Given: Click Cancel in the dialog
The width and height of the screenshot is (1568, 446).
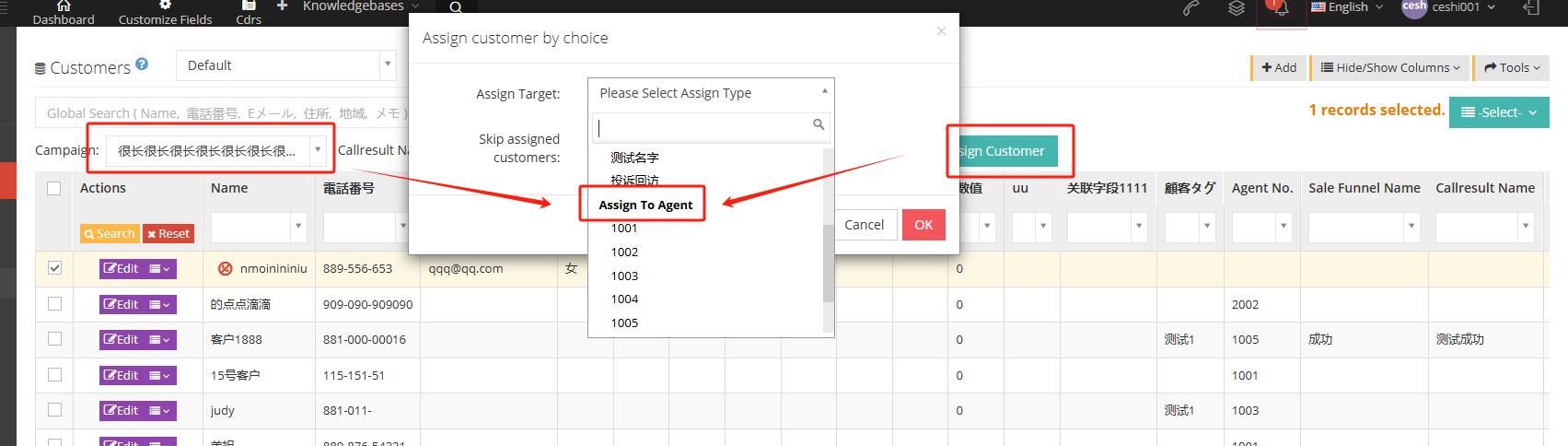Looking at the screenshot, I should point(865,225).
